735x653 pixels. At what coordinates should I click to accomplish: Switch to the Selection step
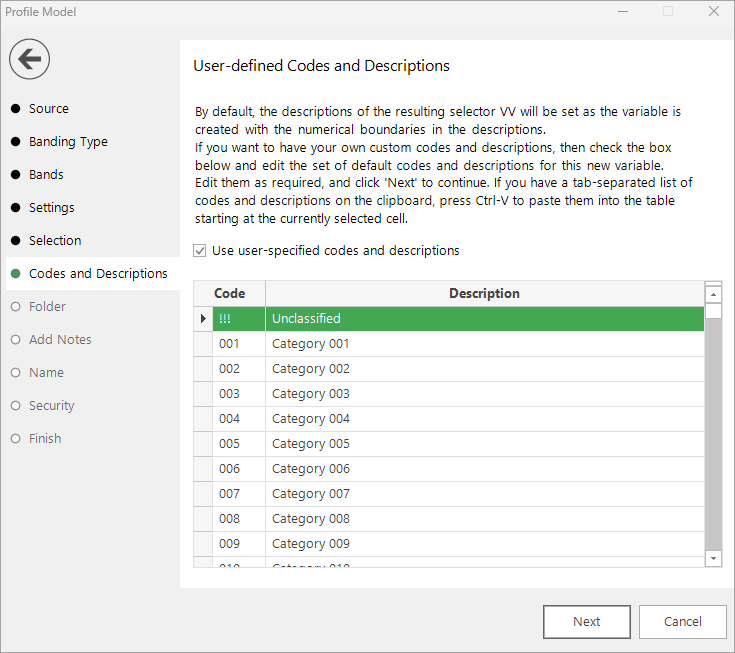tap(55, 240)
